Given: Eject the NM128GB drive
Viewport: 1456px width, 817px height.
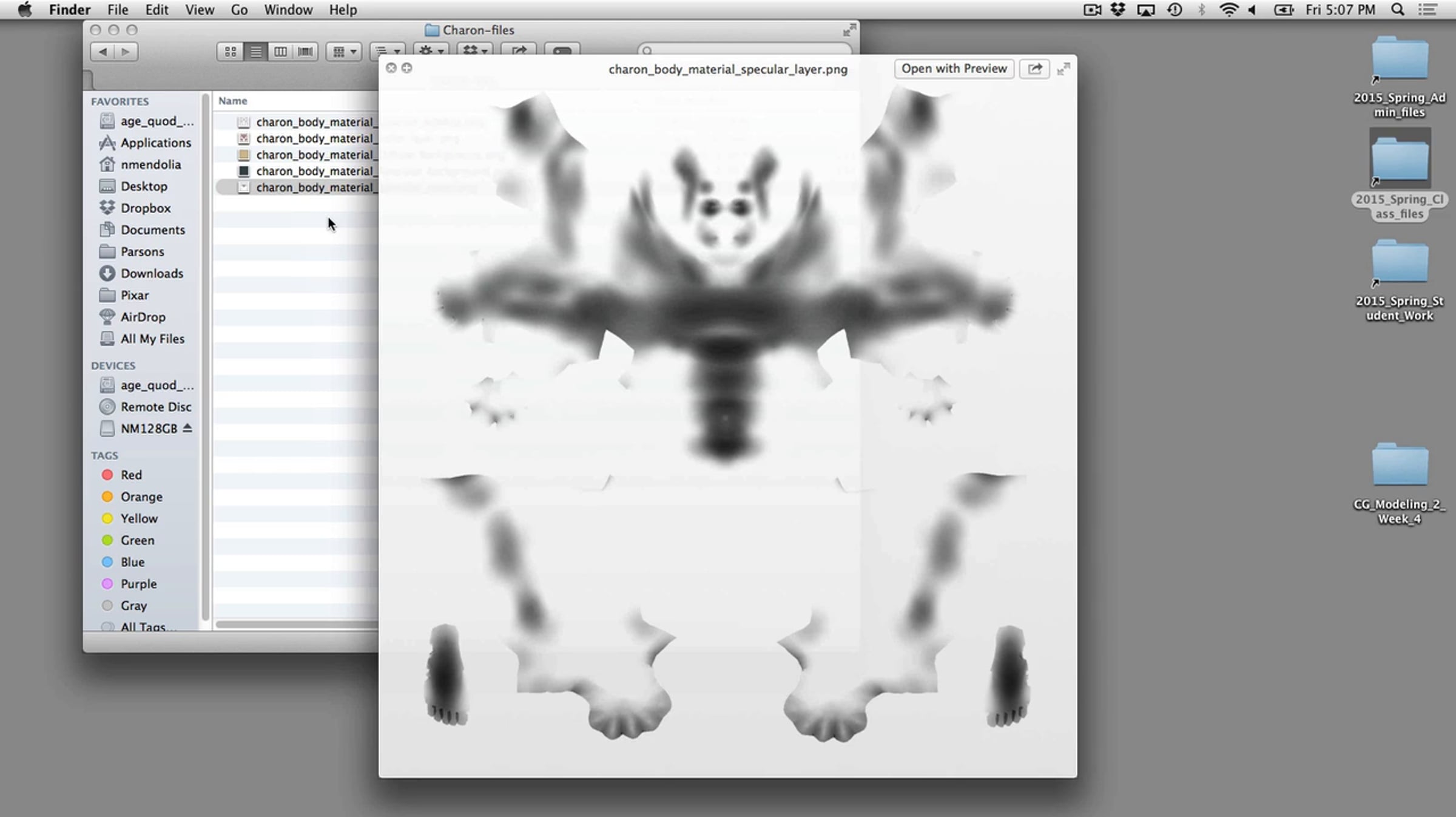Looking at the screenshot, I should pos(187,428).
